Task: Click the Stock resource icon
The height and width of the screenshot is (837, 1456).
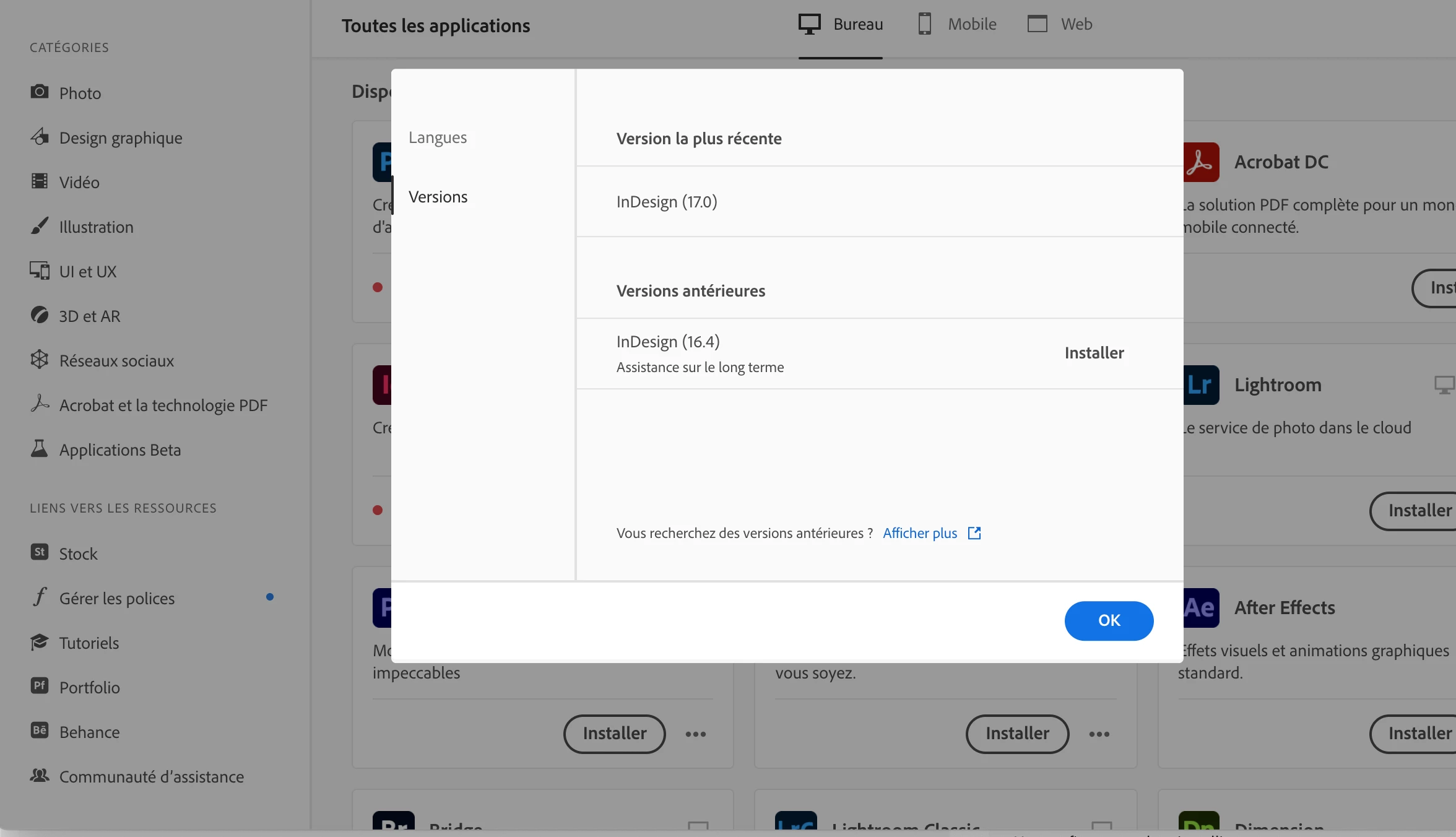Action: click(x=40, y=552)
